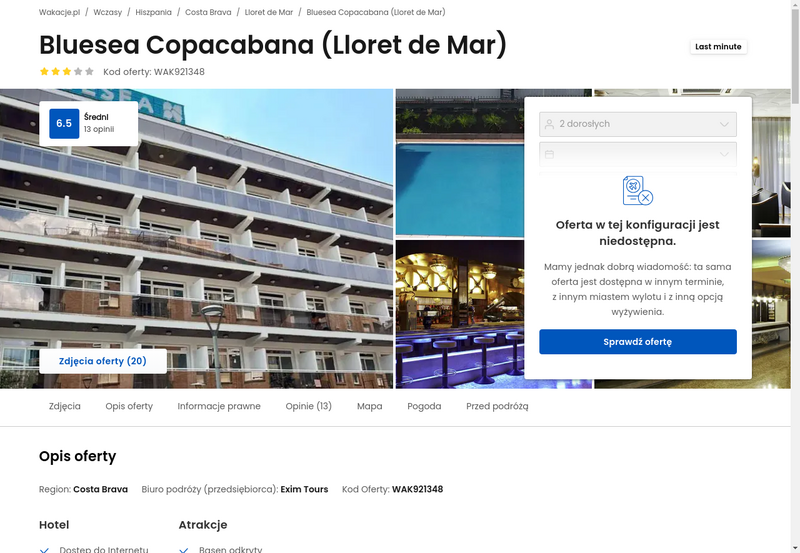Viewport: 800px width, 553px height.
Task: Click the checkmark beside Basen odkryty
Action: tap(184, 550)
